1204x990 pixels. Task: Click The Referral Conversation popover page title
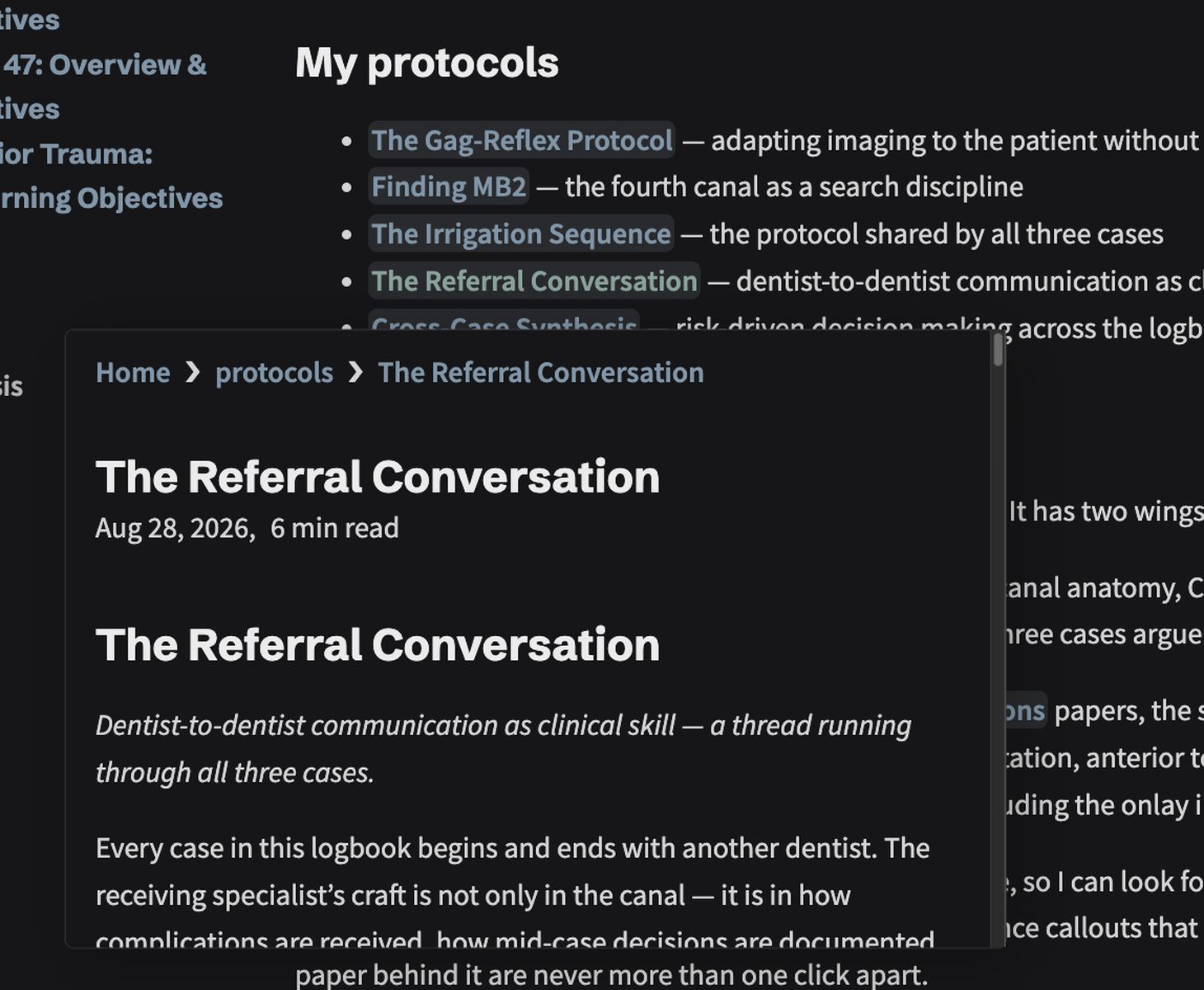378,477
